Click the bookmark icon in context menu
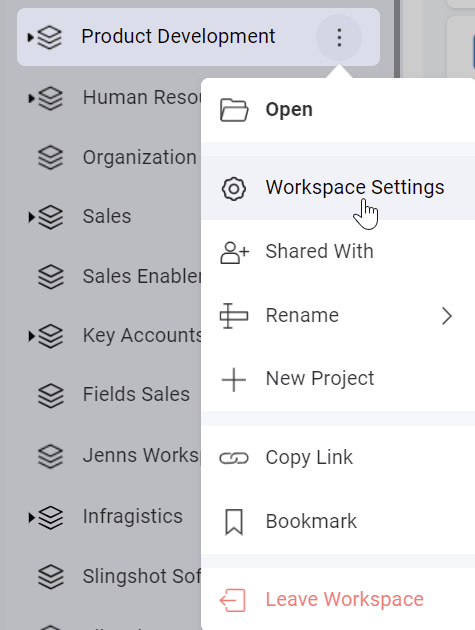The height and width of the screenshot is (630, 475). click(x=234, y=522)
